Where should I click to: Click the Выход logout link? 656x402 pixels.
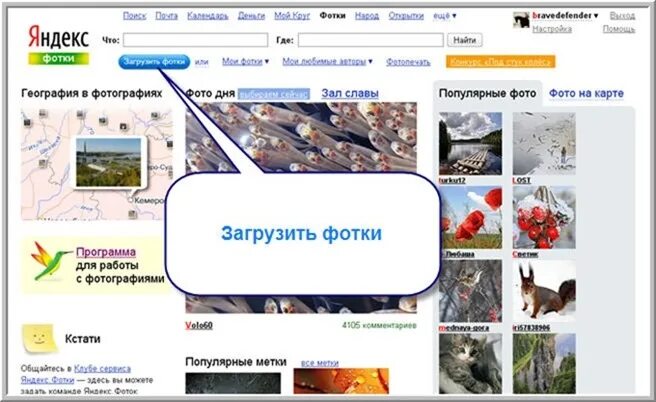(x=622, y=16)
